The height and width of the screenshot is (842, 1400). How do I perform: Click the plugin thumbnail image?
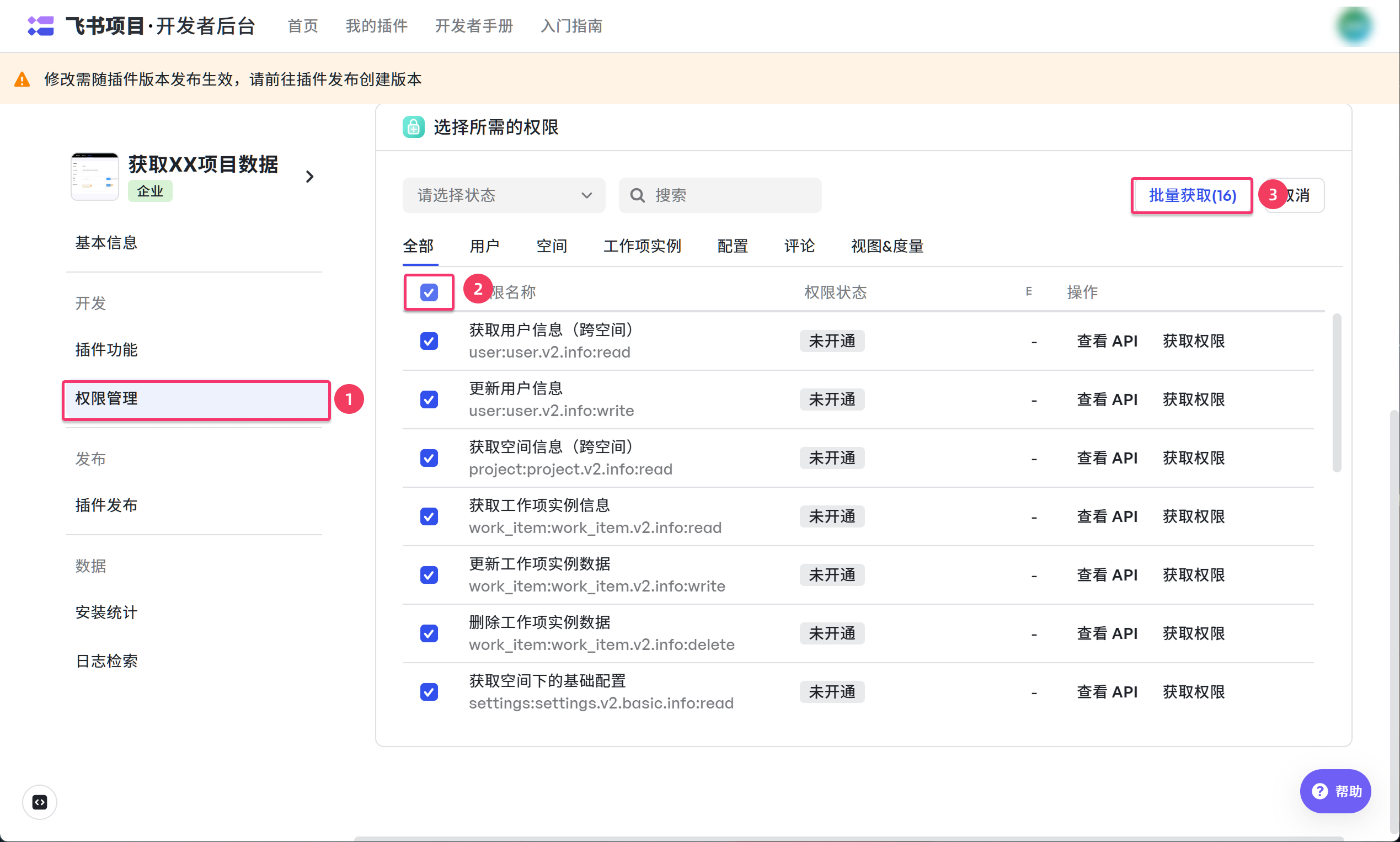95,177
